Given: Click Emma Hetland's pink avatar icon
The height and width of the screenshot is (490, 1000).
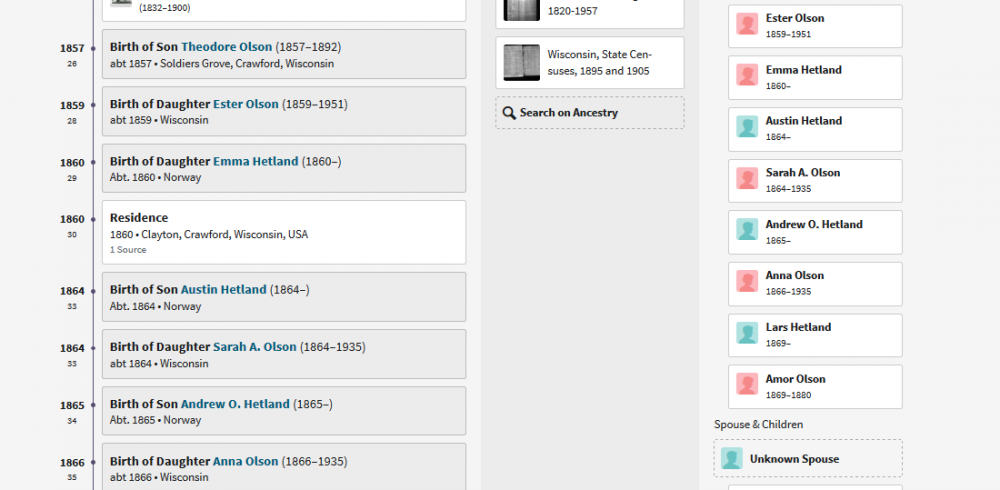Looking at the screenshot, I should 747,75.
